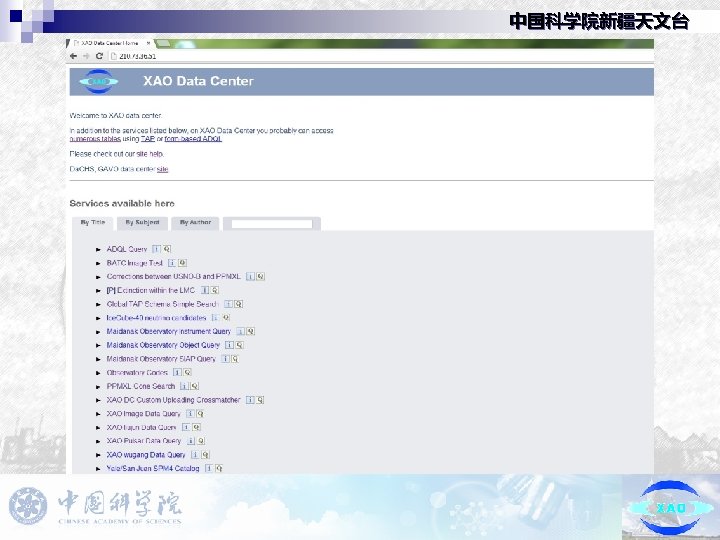This screenshot has height=540, width=720.
Task: Click search icon for Maidanak Object Query
Action: pos(240,345)
